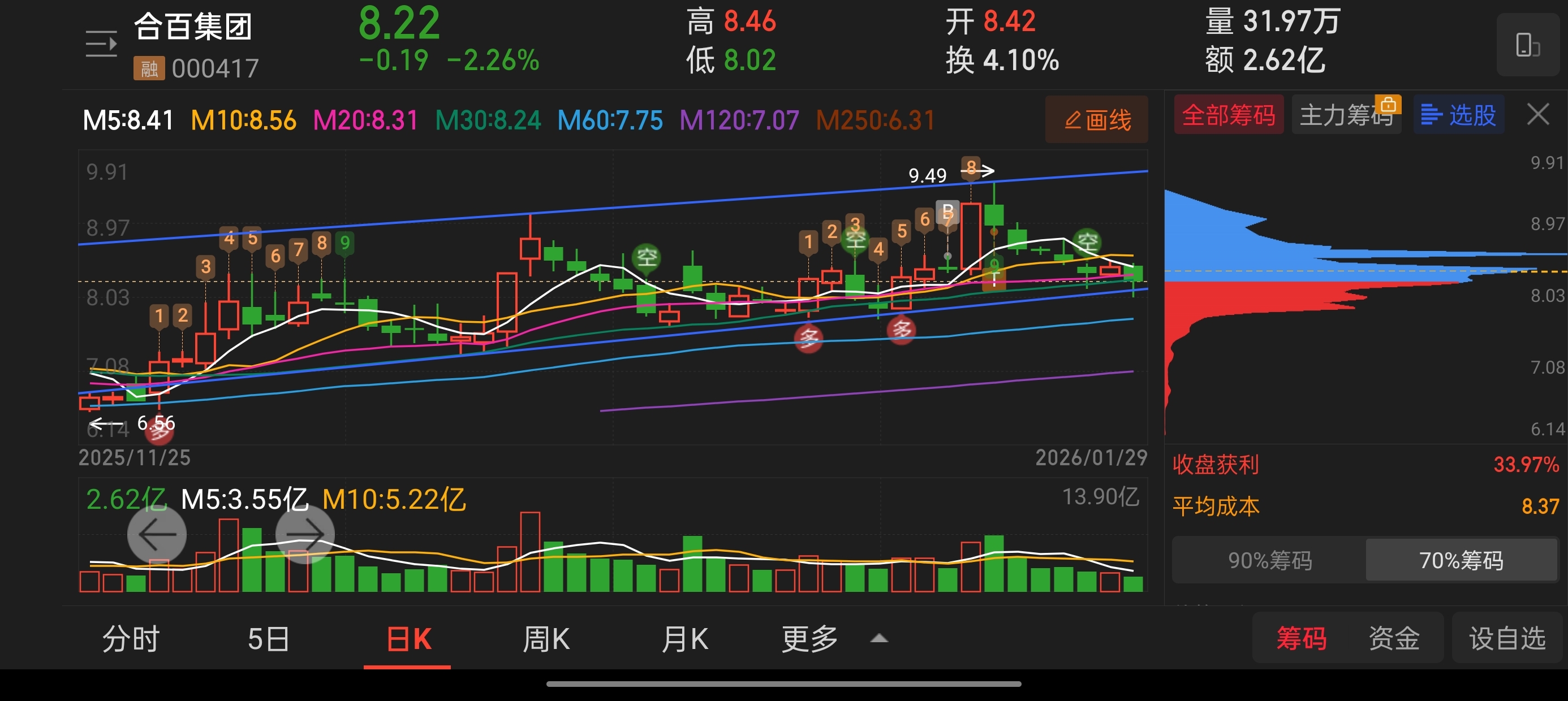Open the 资金 capital flow panel

pos(1394,639)
